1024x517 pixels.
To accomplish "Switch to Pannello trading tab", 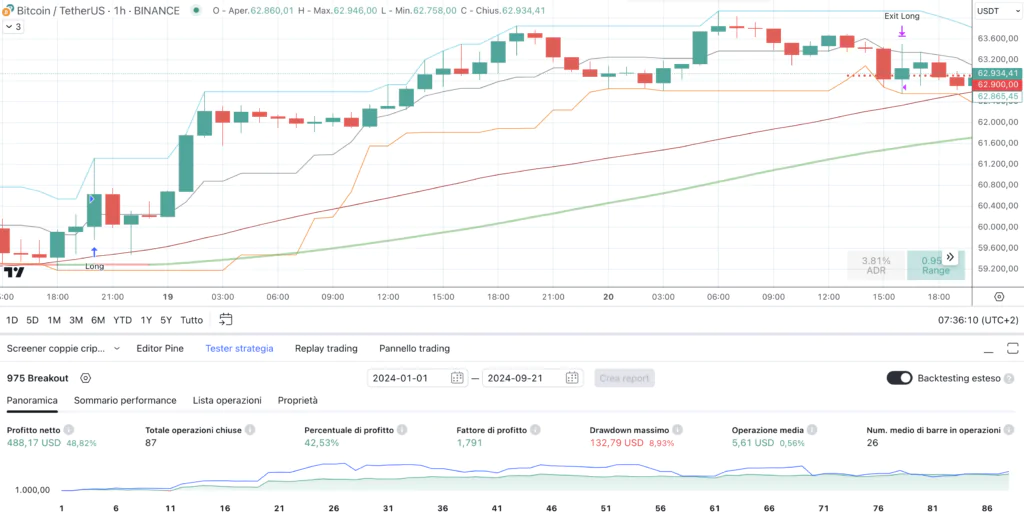I will 414,349.
